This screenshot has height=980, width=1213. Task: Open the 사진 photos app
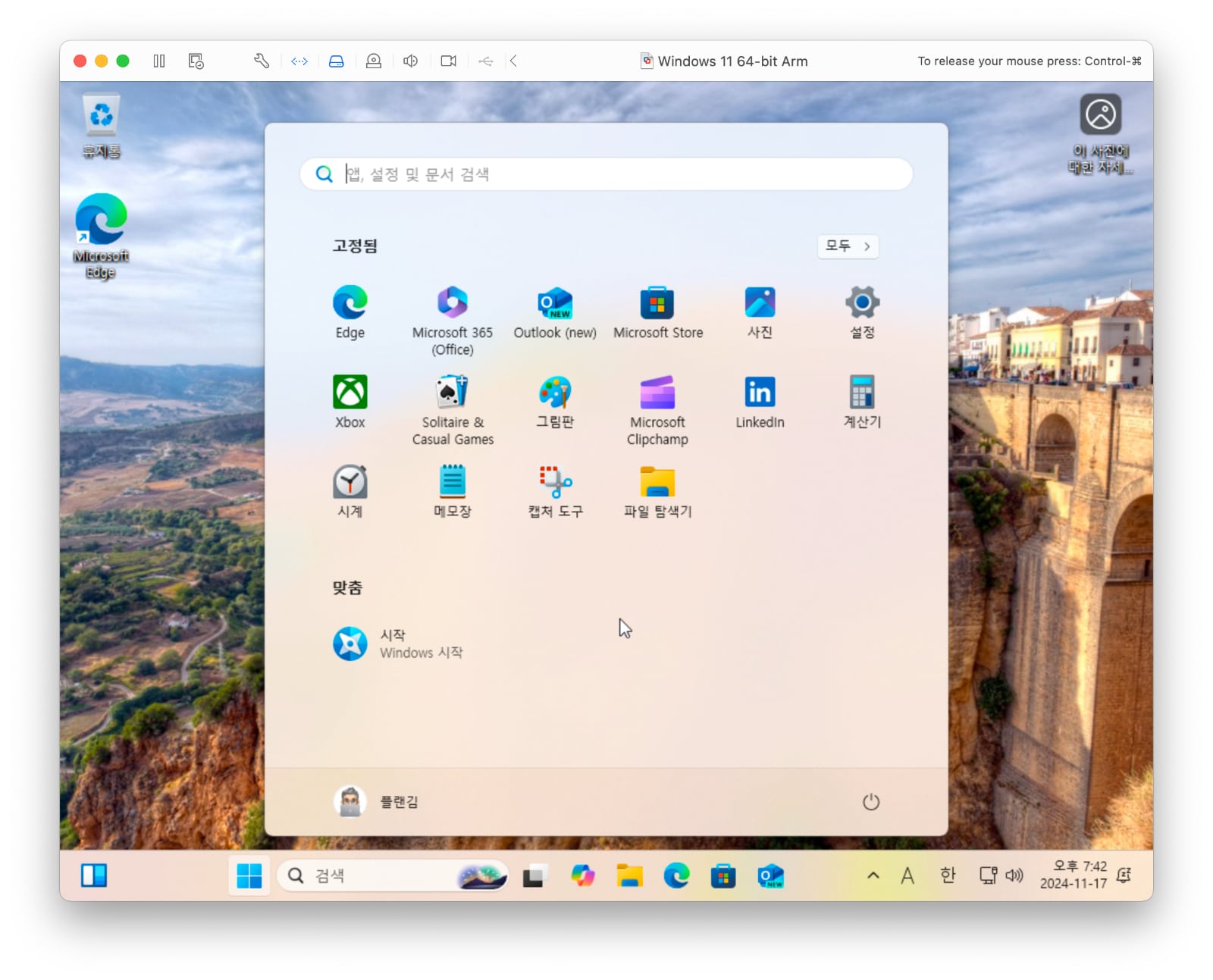click(760, 312)
